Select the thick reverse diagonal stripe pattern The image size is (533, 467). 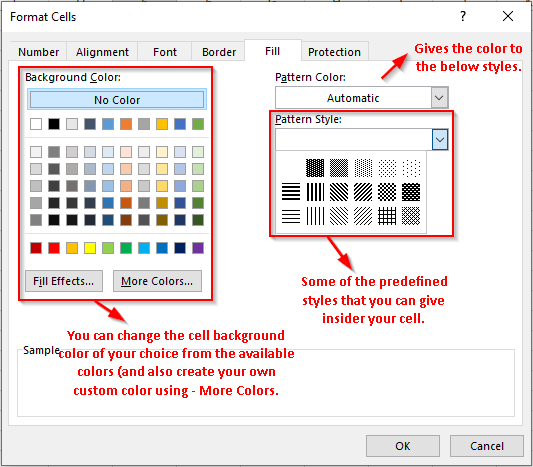pos(339,192)
